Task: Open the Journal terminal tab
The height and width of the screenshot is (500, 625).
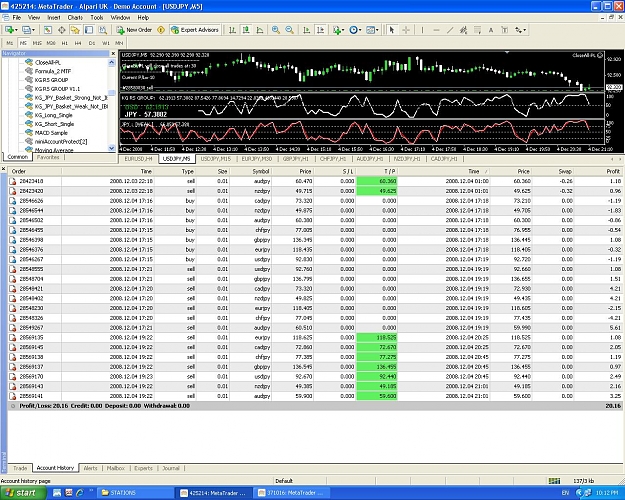Action: tap(171, 468)
